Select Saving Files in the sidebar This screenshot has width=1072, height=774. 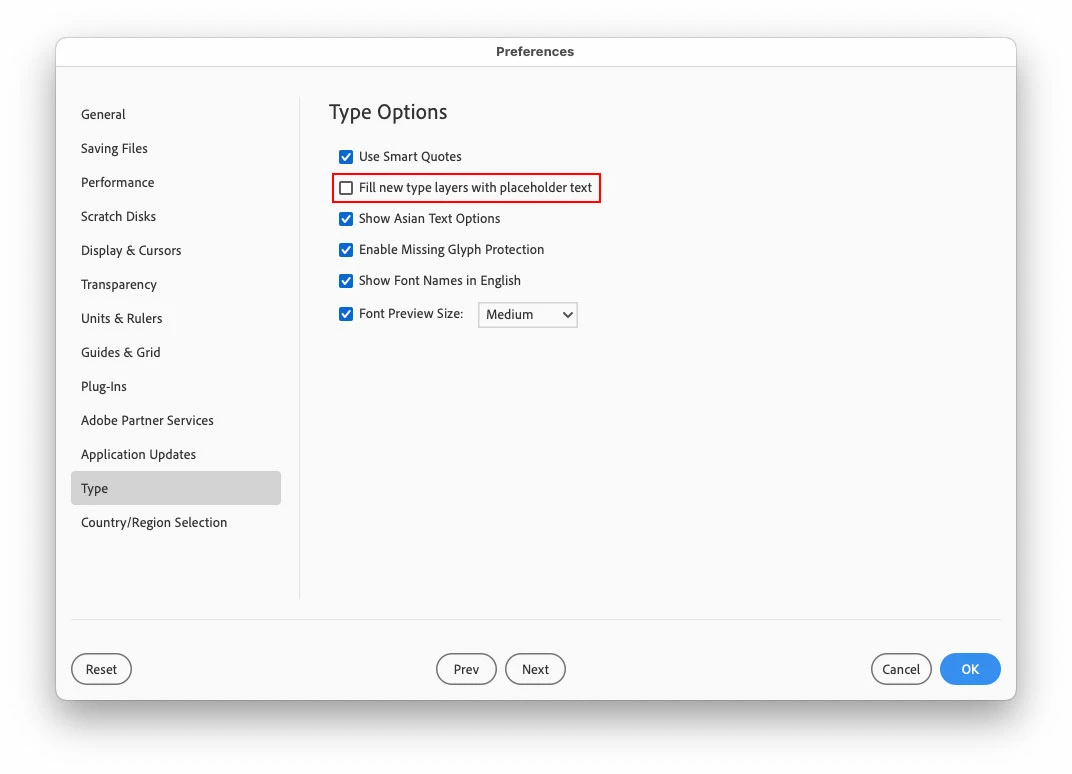[114, 148]
